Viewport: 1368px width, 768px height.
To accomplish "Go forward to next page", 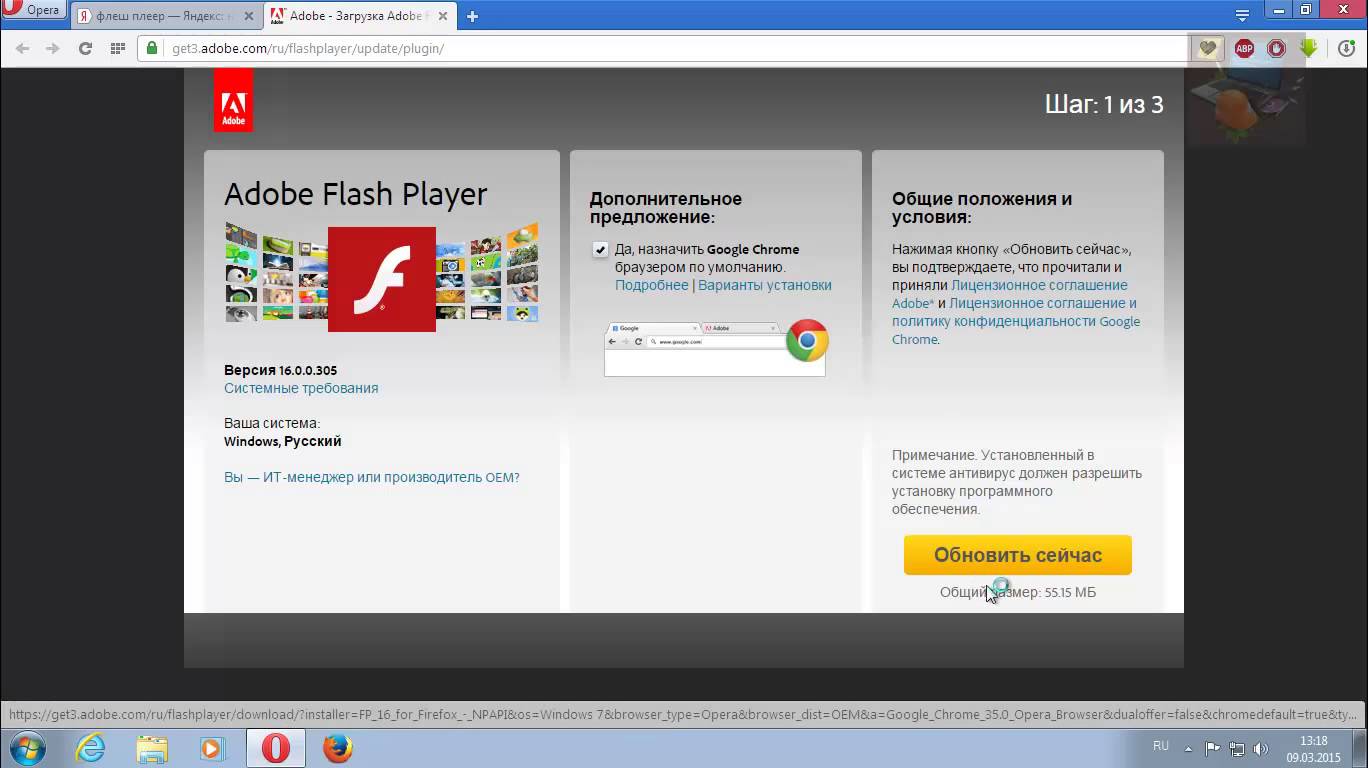I will pos(52,48).
